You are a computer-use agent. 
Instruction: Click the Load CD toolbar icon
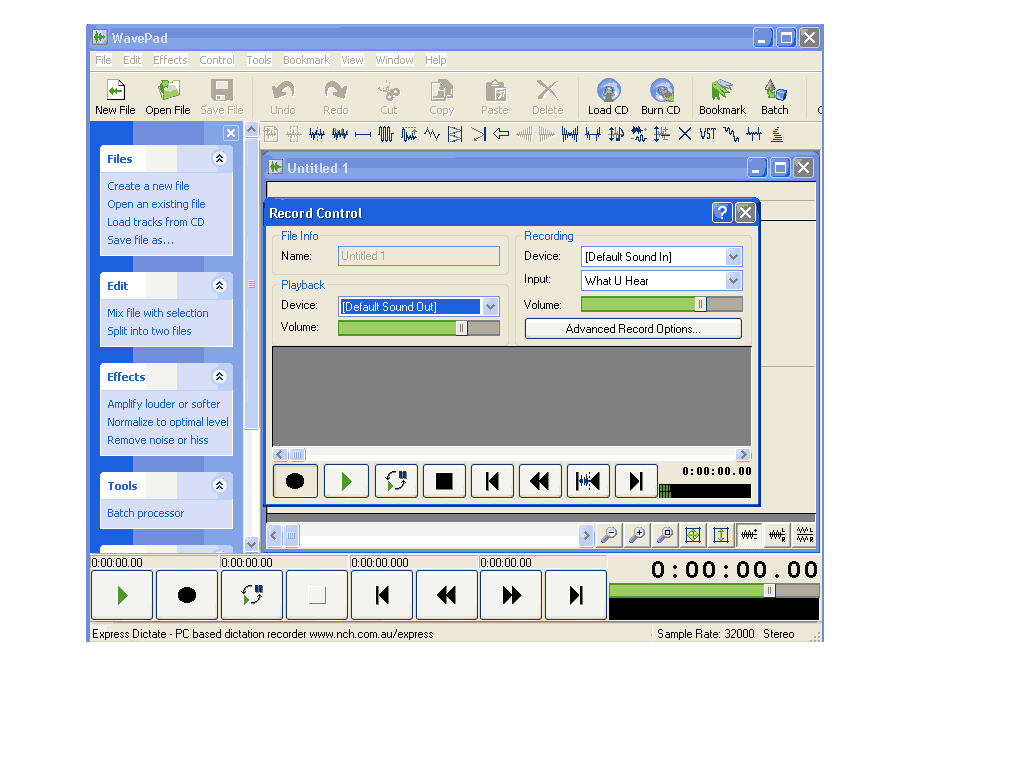click(x=608, y=97)
